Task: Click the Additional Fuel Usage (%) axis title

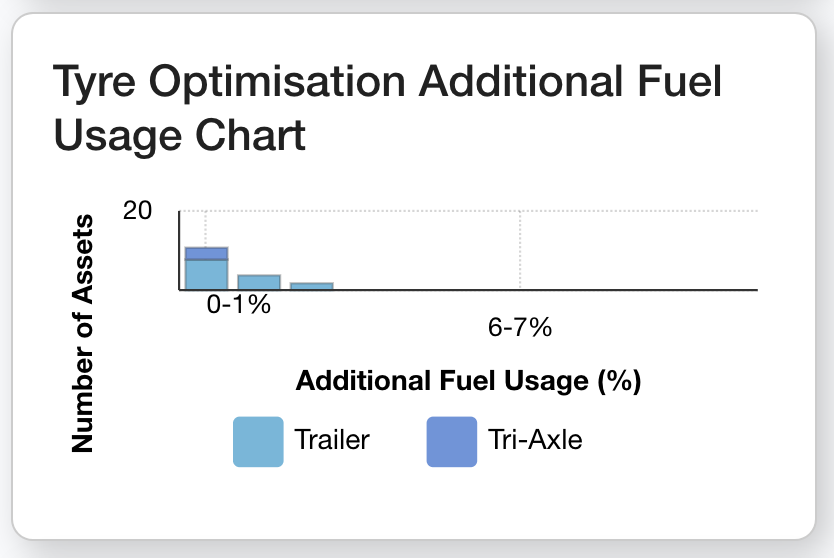Action: [x=468, y=381]
